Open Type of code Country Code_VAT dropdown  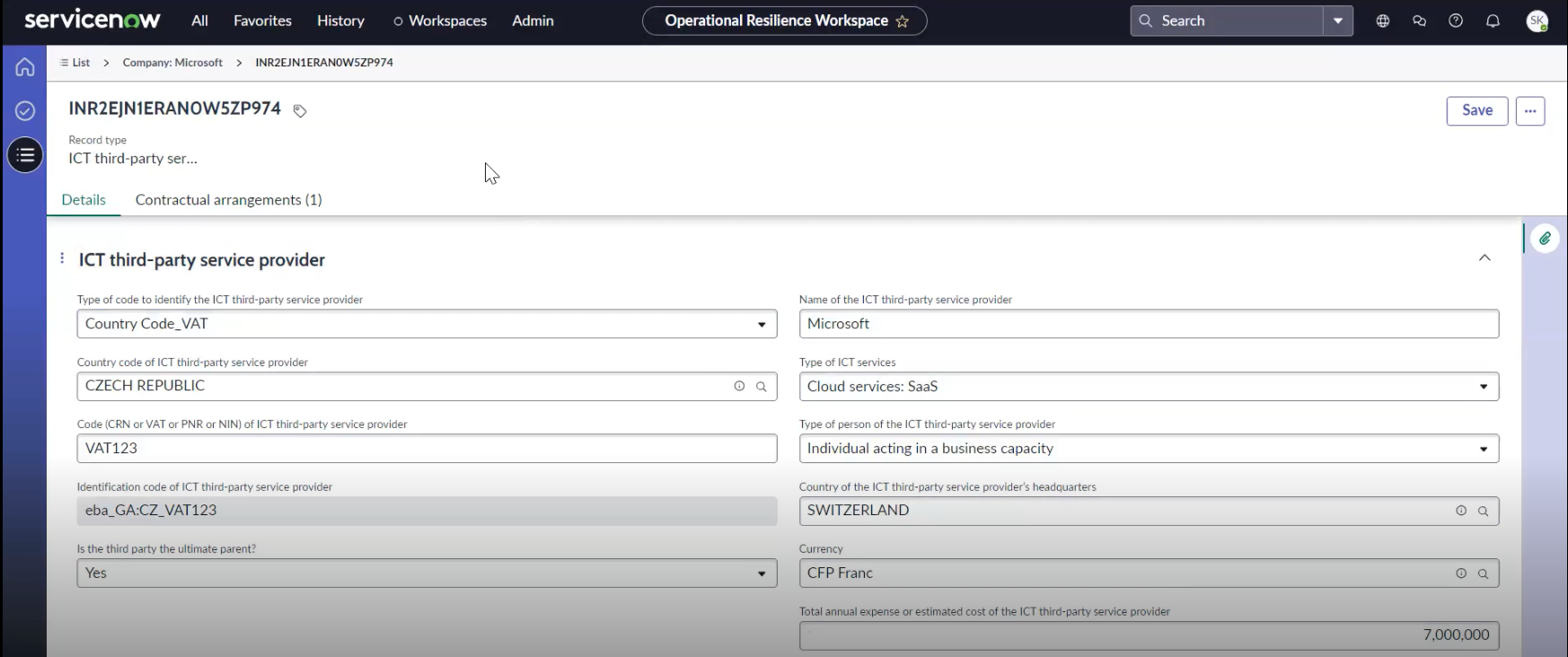tap(427, 324)
